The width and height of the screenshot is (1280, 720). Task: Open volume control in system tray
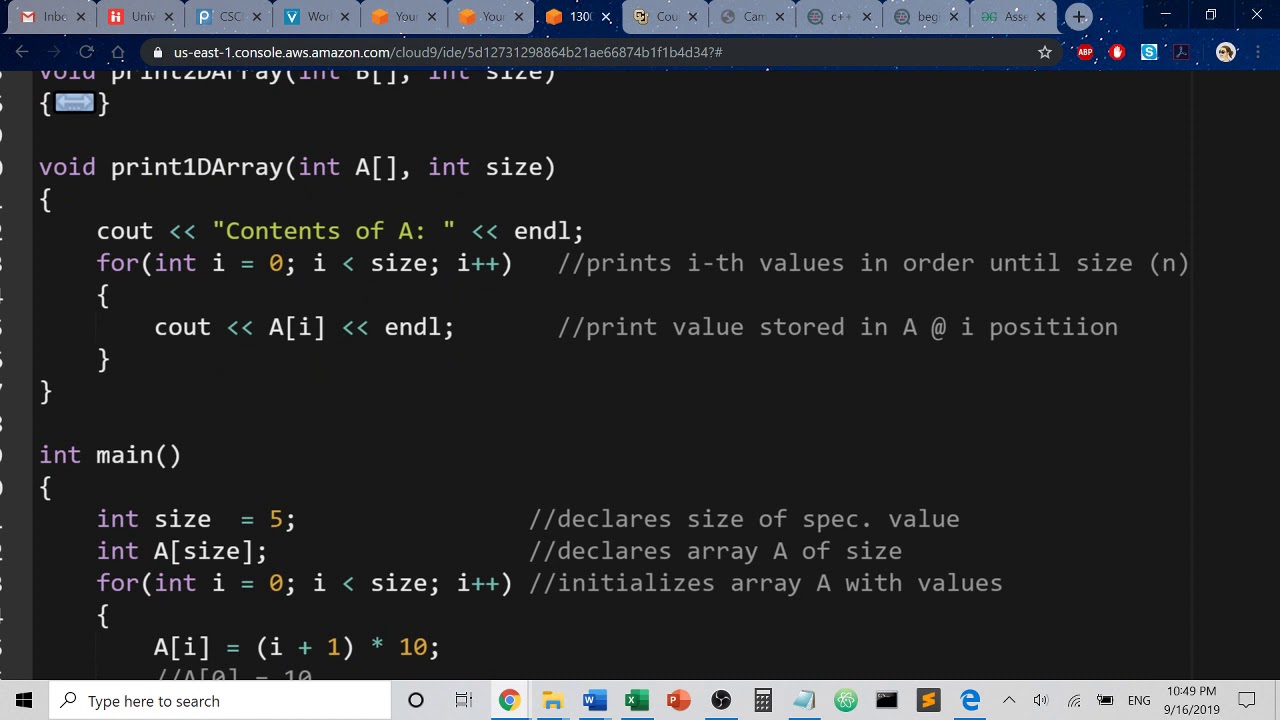click(x=1041, y=700)
